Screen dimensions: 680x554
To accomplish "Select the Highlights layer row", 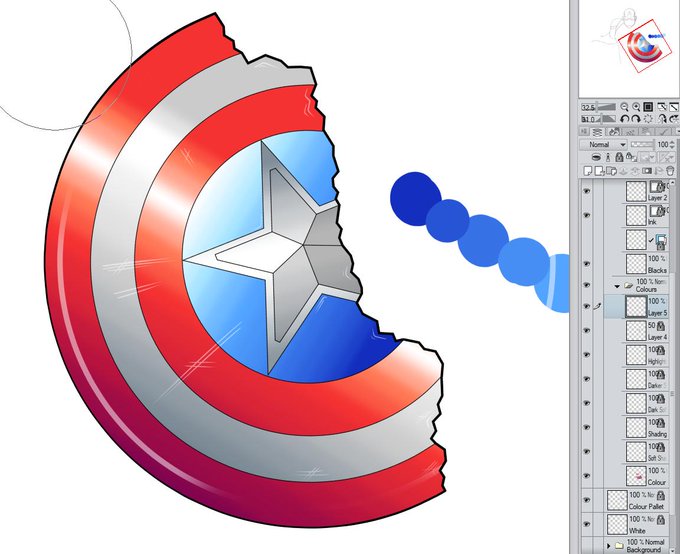I will (636, 355).
